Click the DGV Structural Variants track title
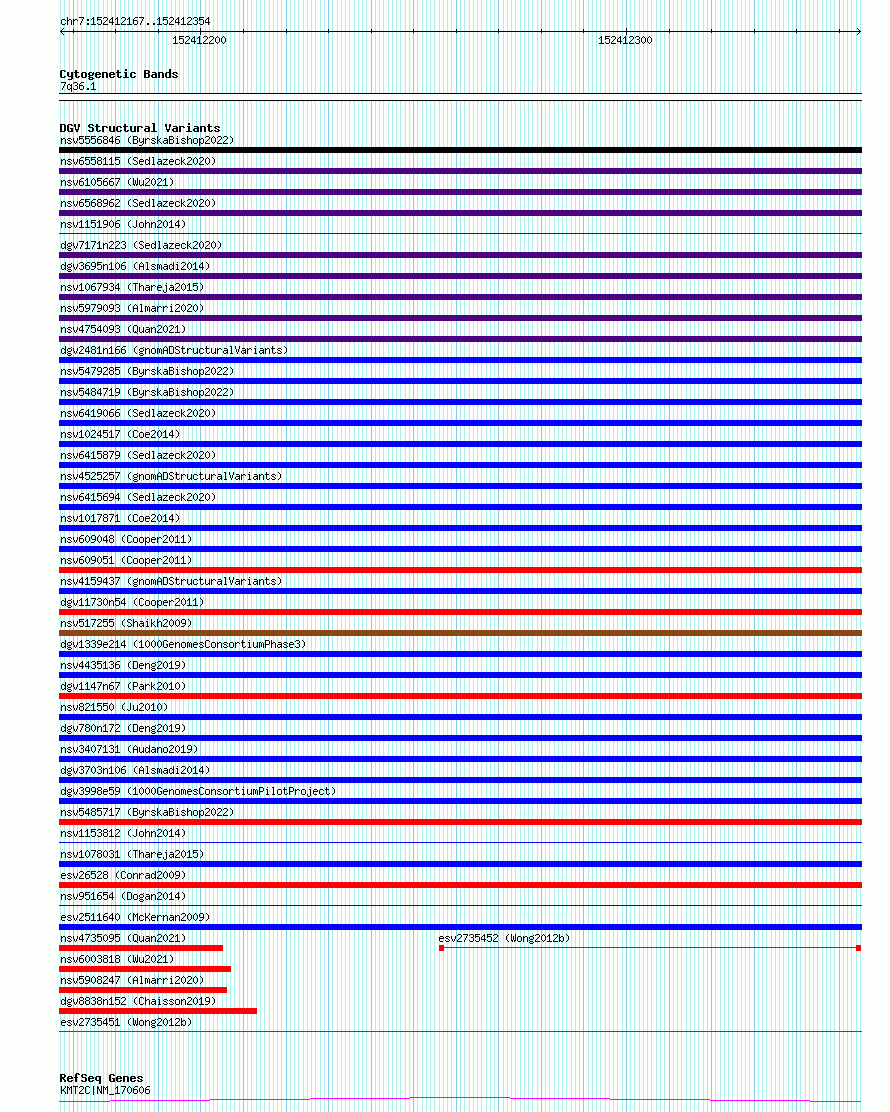 (x=140, y=128)
